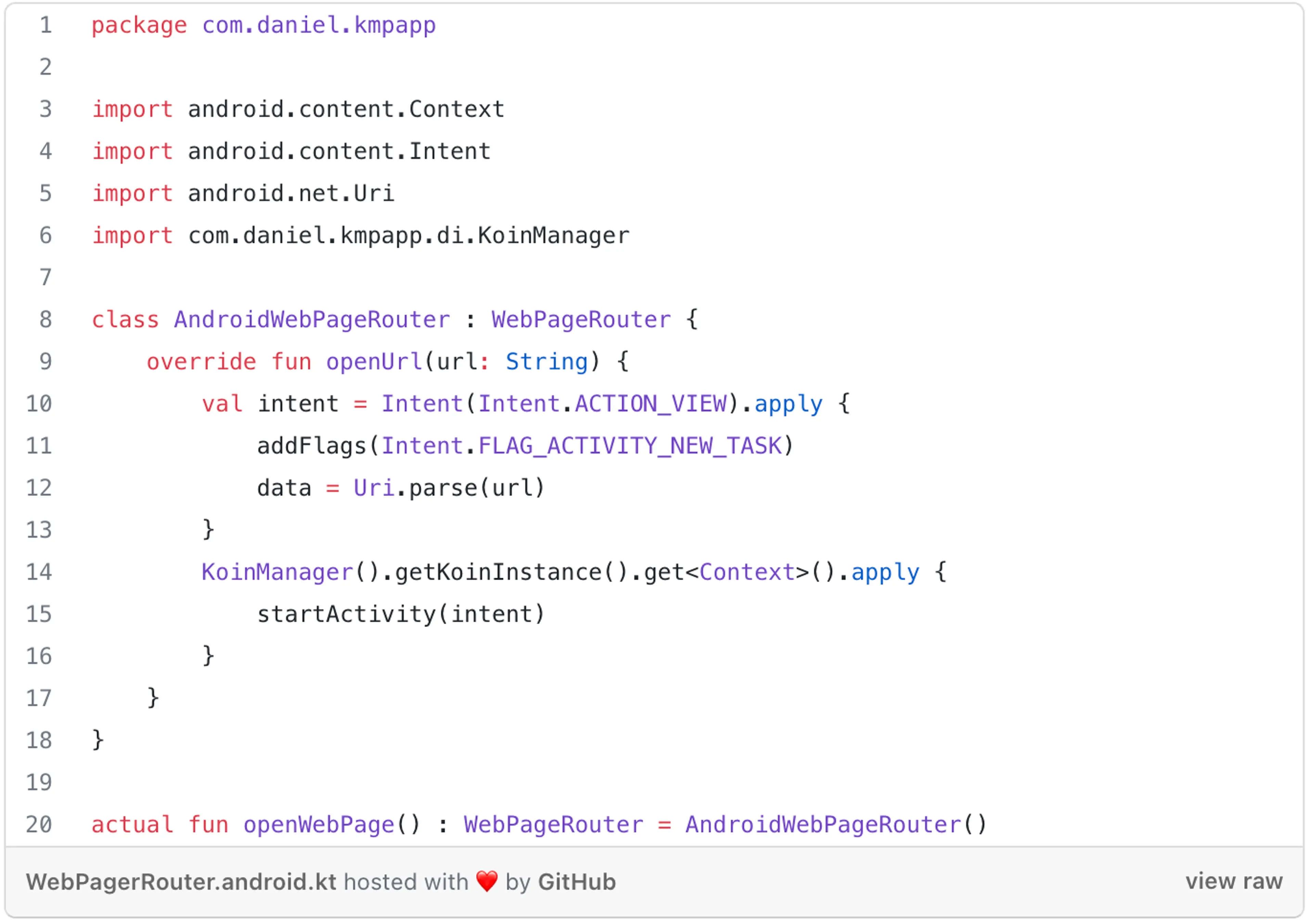The width and height of the screenshot is (1314, 924).
Task: Click the GitHub link in footer
Action: tap(577, 882)
